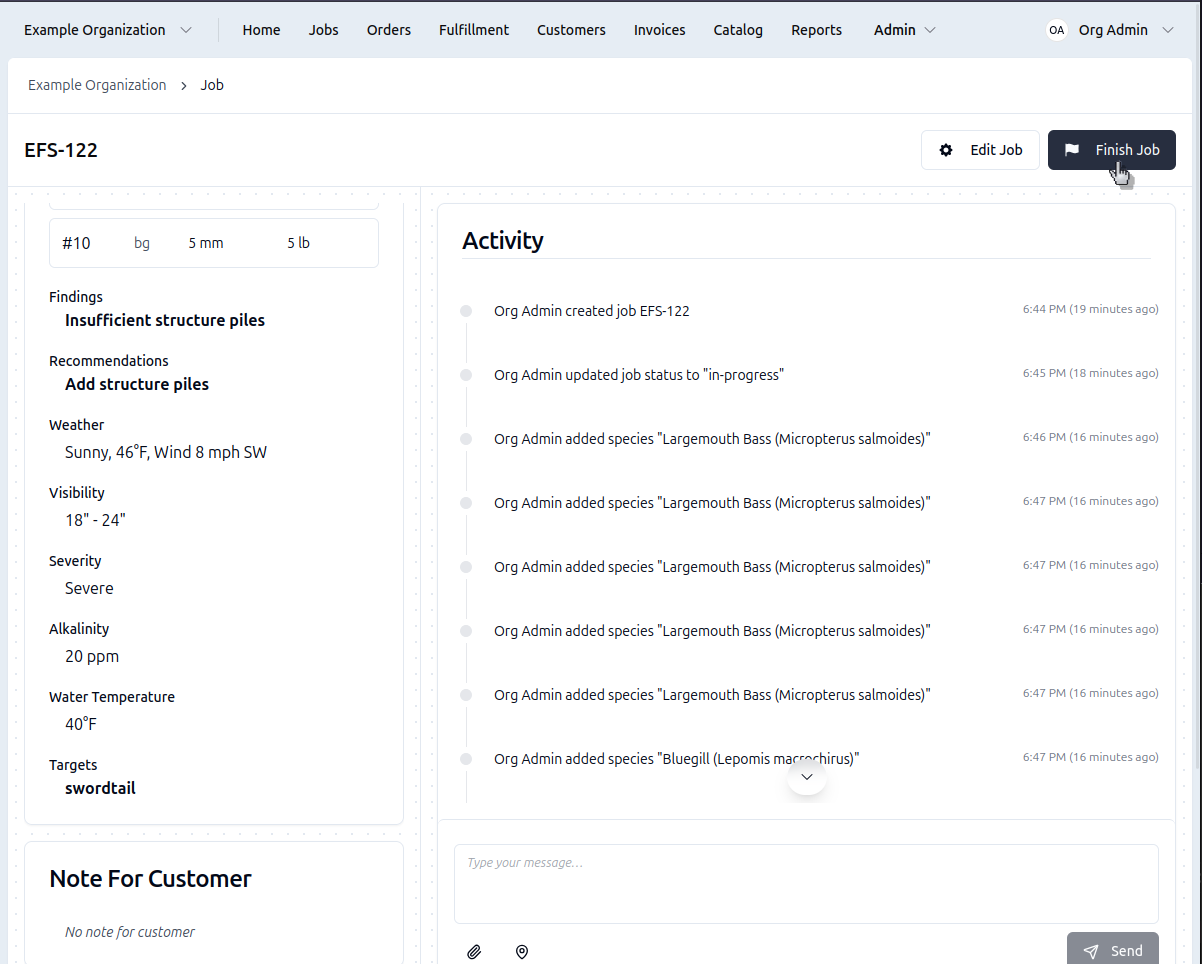Navigate to Orders

tap(388, 30)
